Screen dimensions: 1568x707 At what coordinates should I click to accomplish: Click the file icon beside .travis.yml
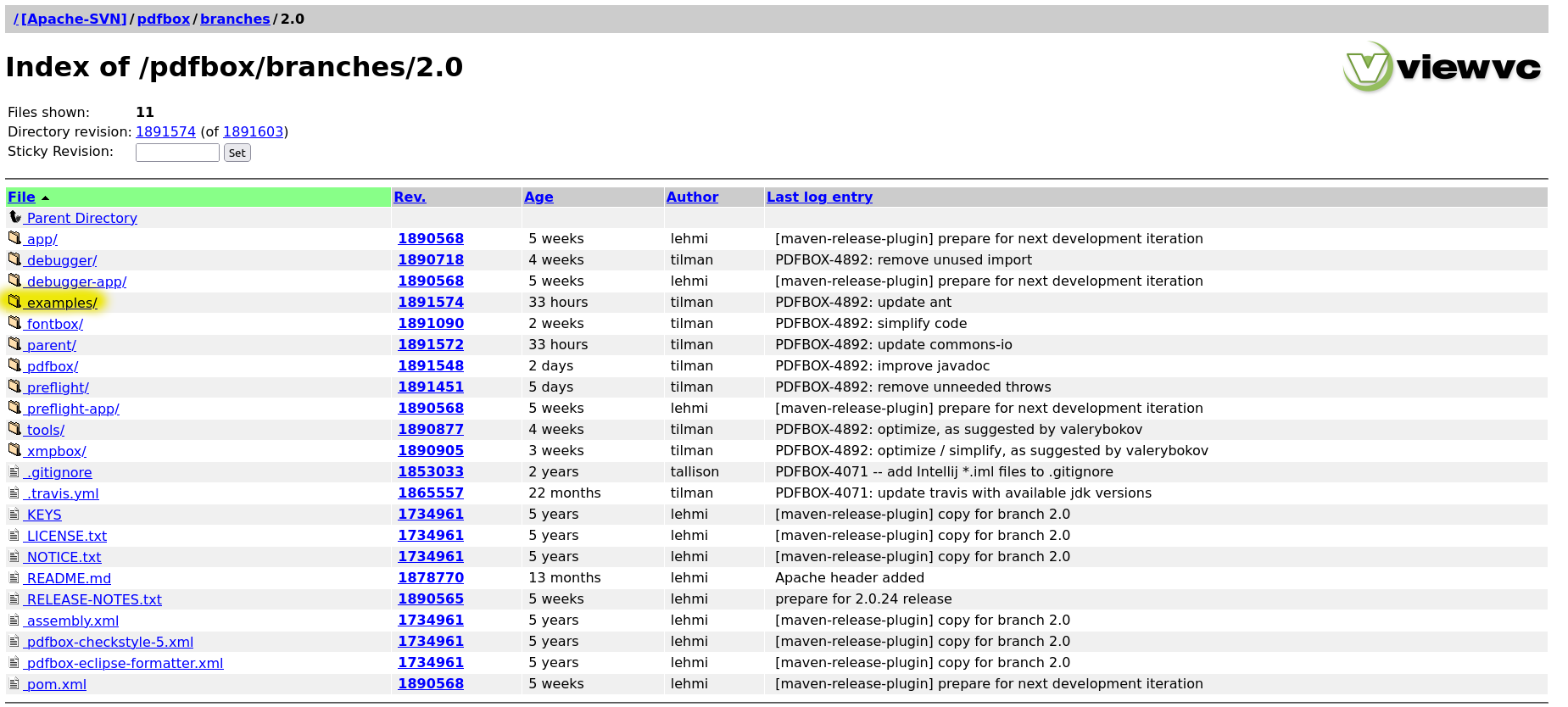point(14,493)
